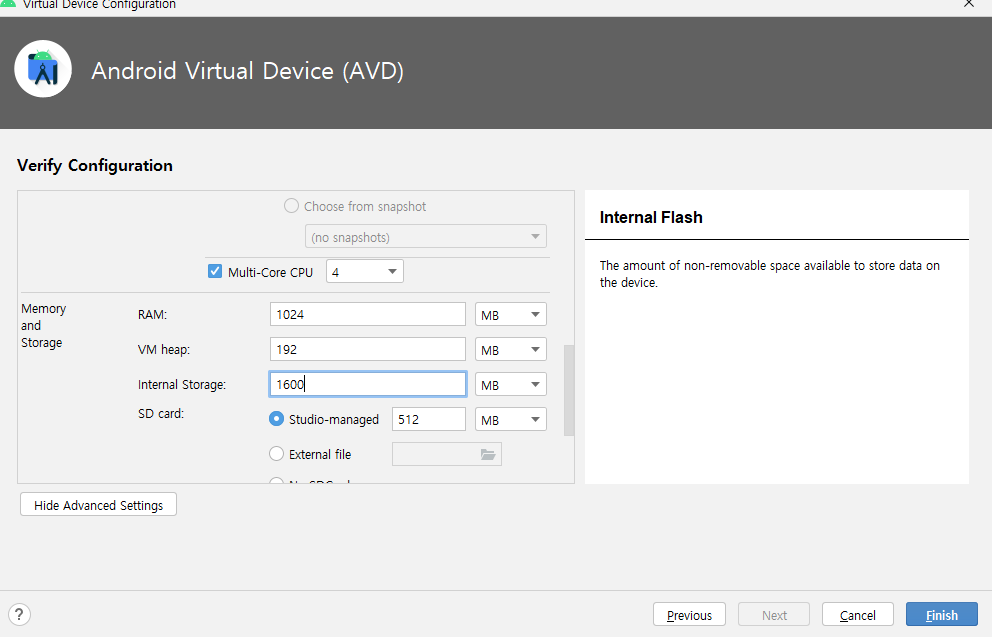Screen dimensions: 992x637
Task: Click the Verify Configuration heading
Action: point(95,166)
